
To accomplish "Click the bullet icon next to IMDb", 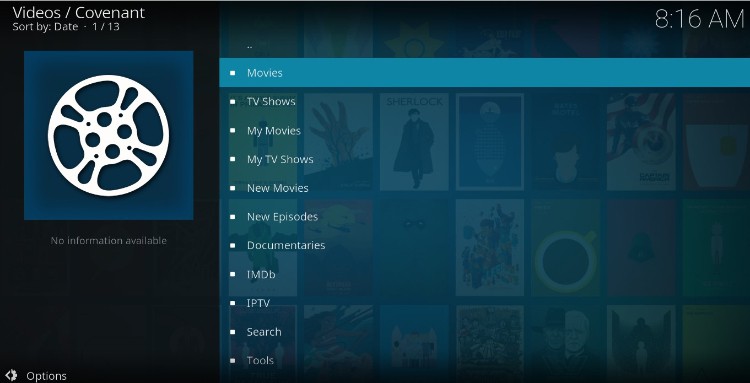I will click(232, 274).
